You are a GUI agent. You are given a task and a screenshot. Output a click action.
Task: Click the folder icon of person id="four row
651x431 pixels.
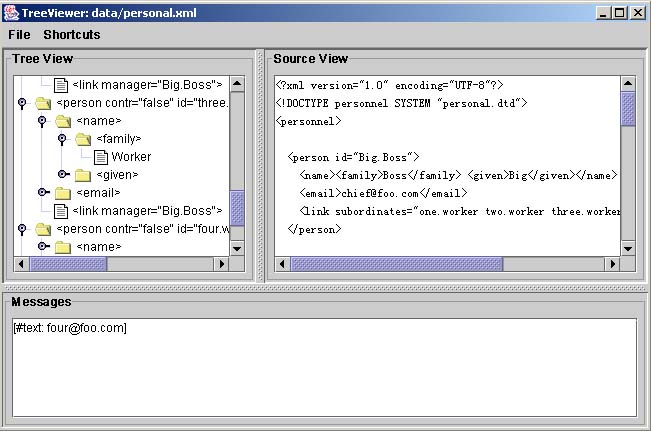pyautogui.click(x=43, y=229)
